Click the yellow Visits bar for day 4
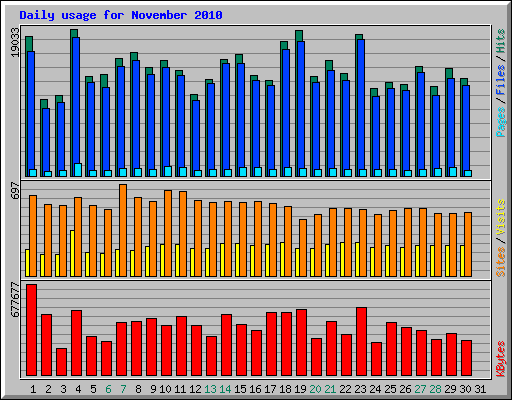 coord(72,253)
